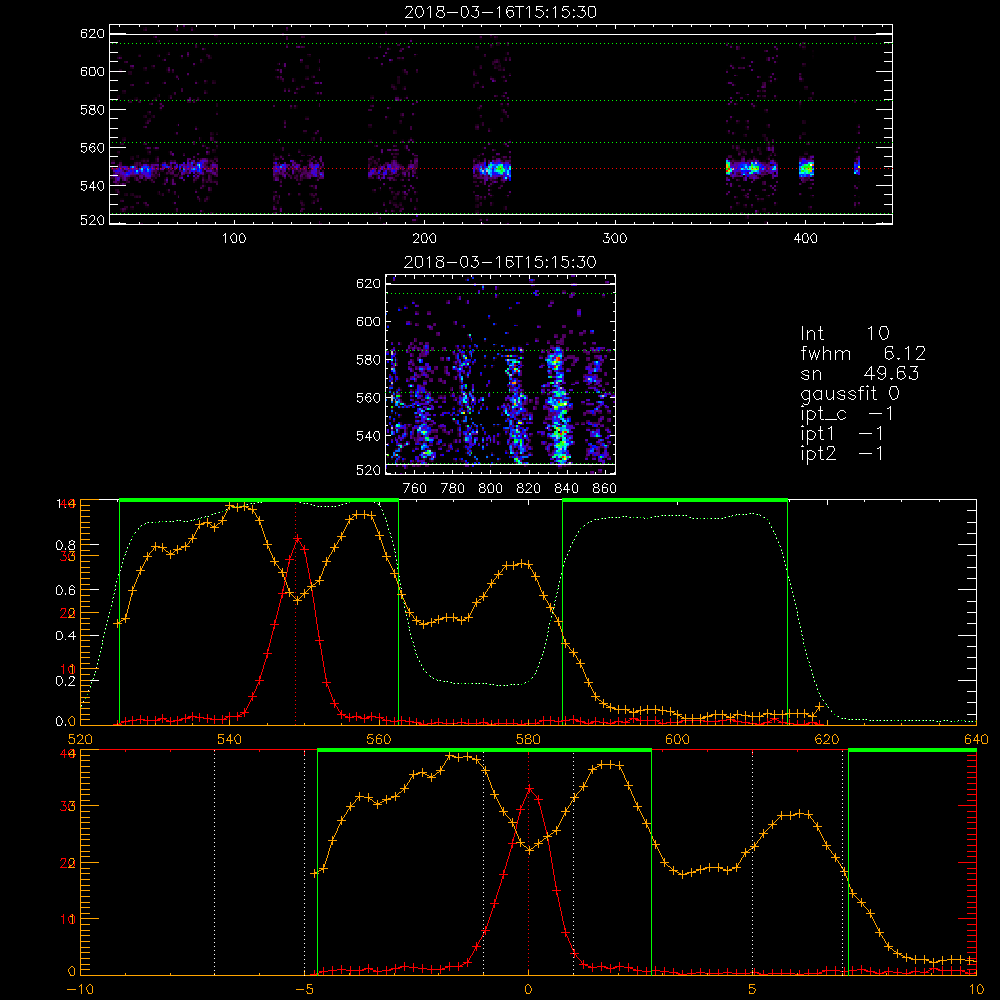The height and width of the screenshot is (1000, 1000).
Task: Click x-axis label 580 on the profile plot
Action: click(528, 739)
